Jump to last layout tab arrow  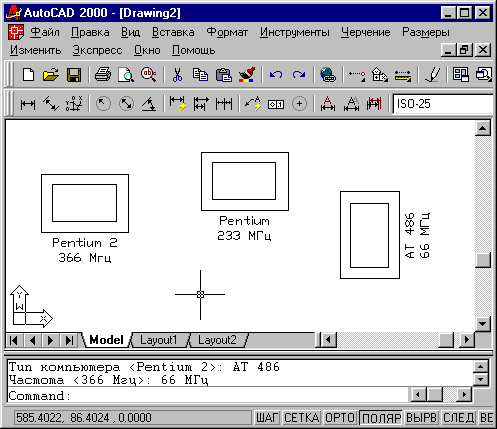tap(69, 340)
